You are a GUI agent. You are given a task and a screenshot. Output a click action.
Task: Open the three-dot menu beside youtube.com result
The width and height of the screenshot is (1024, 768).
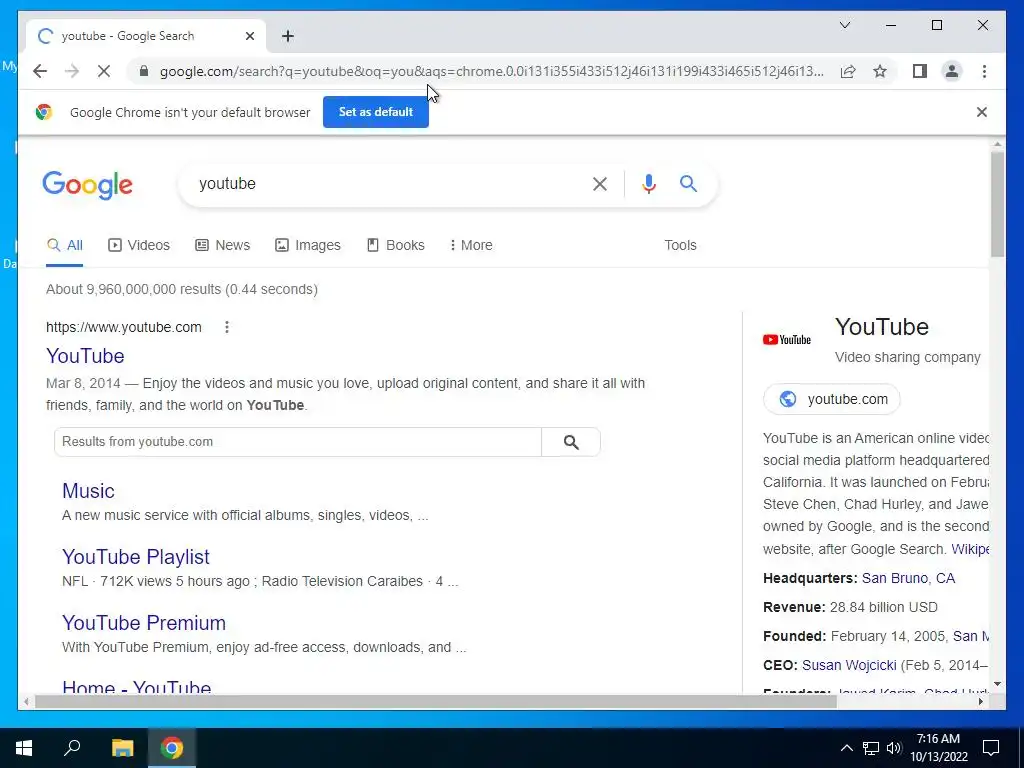click(227, 327)
